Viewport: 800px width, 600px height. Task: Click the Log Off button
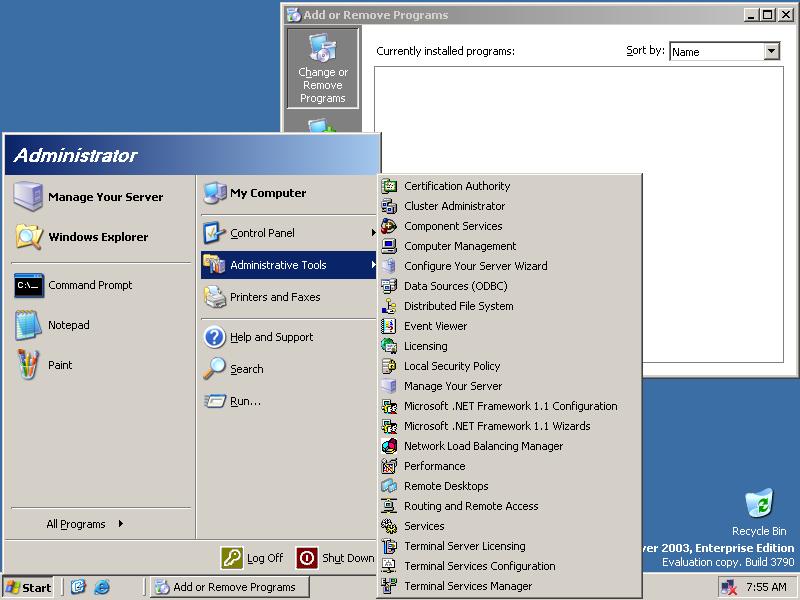(x=252, y=558)
